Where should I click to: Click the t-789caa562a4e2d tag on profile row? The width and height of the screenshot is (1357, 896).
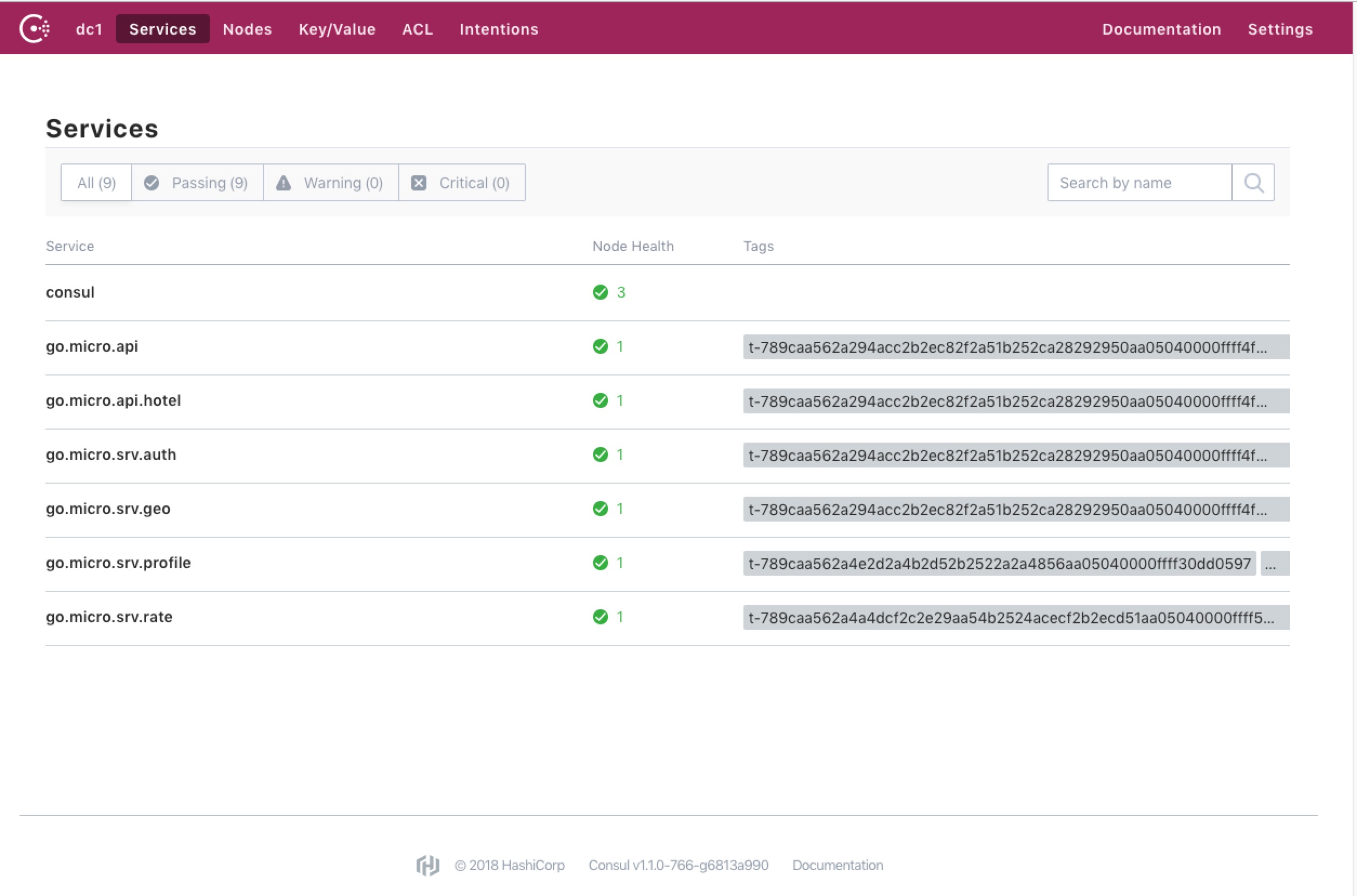point(1000,563)
